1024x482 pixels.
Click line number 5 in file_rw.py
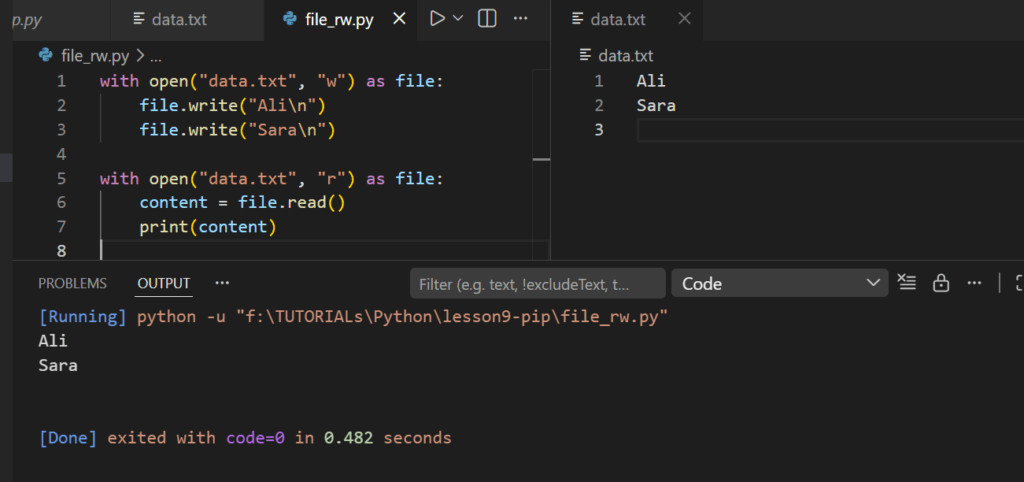pyautogui.click(x=61, y=178)
